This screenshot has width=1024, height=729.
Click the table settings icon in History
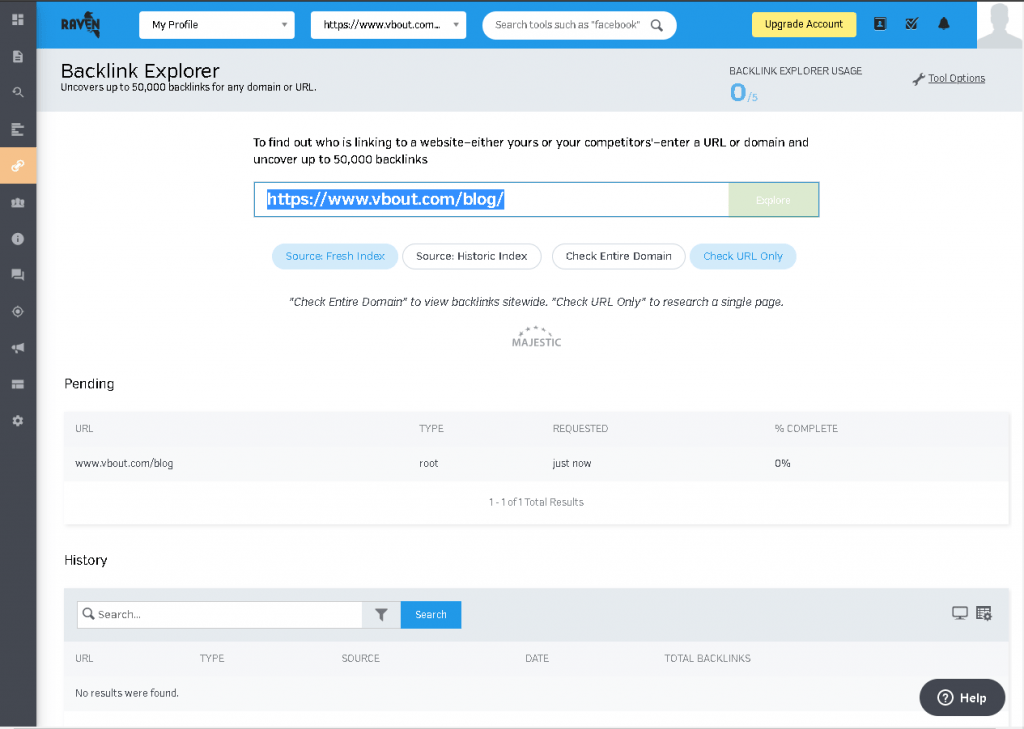tap(984, 613)
